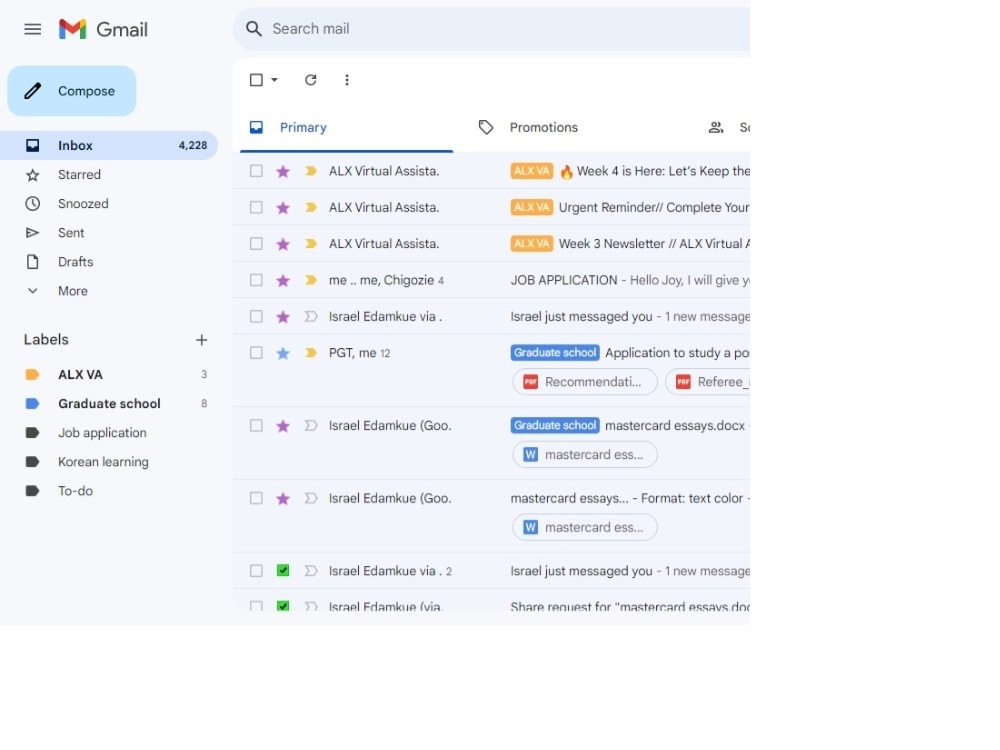The height and width of the screenshot is (750, 1000).
Task: Click the blue Graduate school label color tag
Action: coord(32,404)
